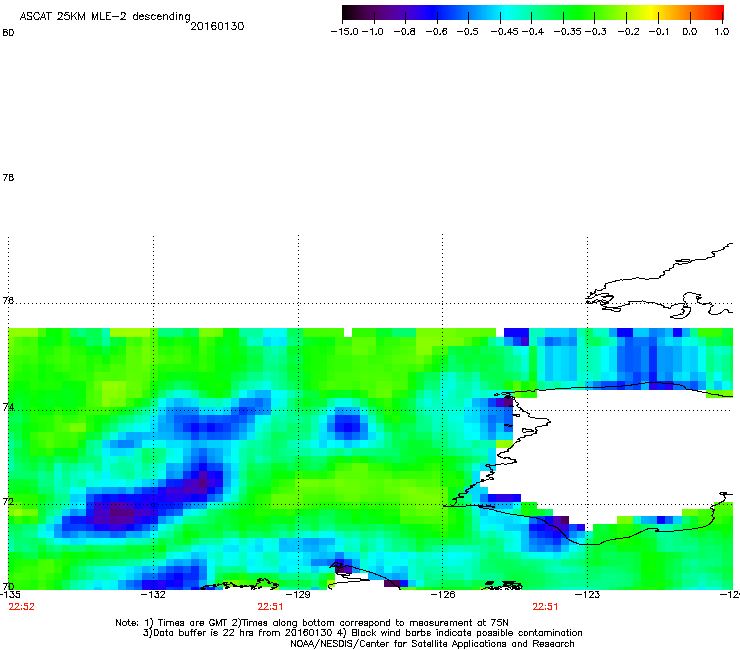Click the color scale bar's dark purple end
This screenshot has width=740, height=650.
tap(349, 13)
